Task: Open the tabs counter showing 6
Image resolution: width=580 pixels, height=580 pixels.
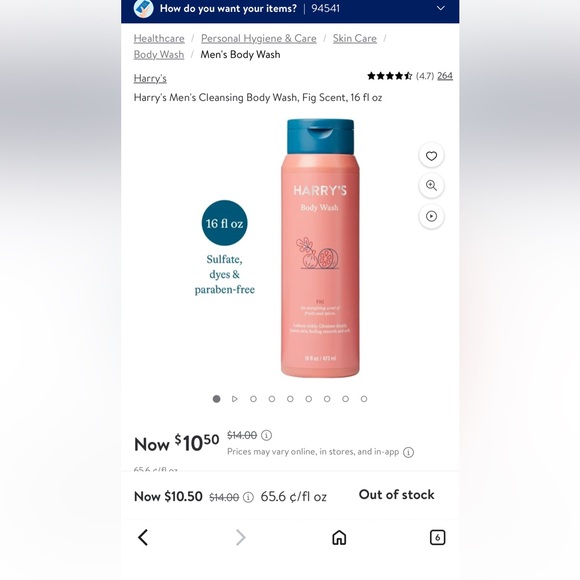Action: (437, 537)
